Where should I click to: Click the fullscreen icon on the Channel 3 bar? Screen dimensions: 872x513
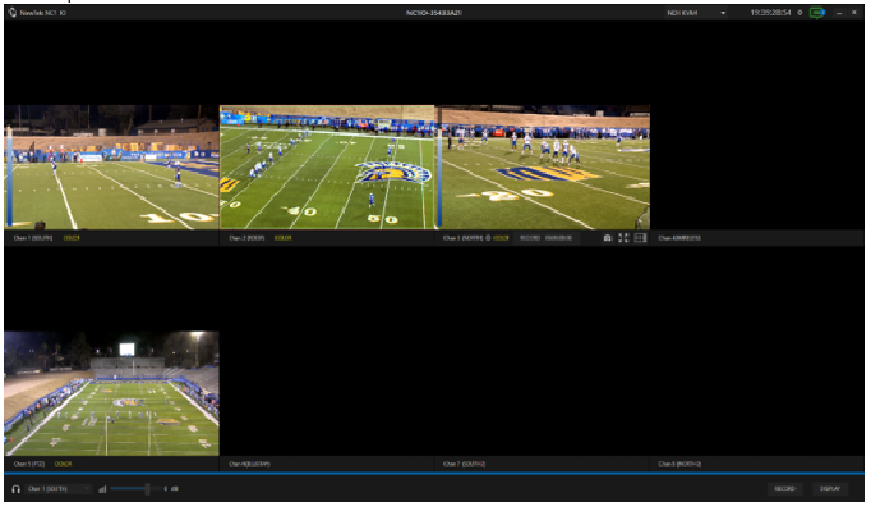click(x=624, y=238)
